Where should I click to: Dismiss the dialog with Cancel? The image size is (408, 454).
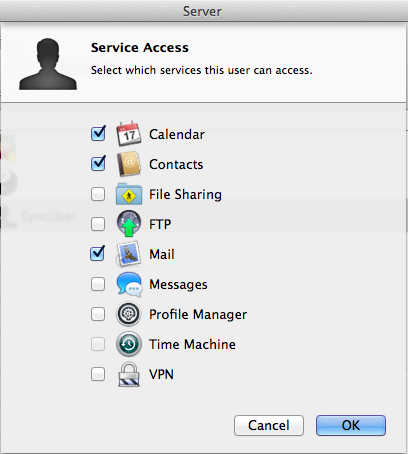point(269,425)
